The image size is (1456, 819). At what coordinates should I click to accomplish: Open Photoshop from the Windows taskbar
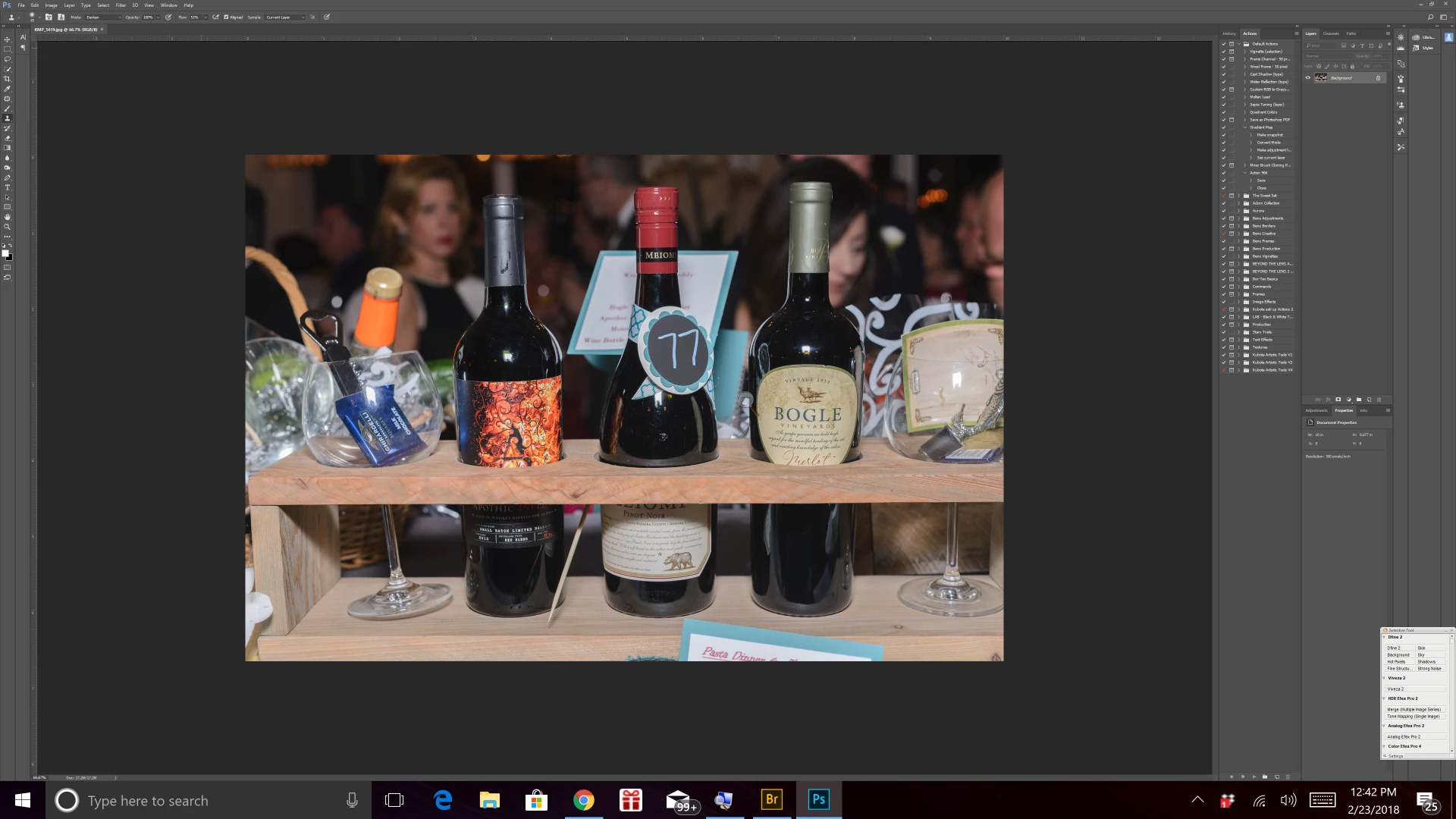(x=818, y=799)
